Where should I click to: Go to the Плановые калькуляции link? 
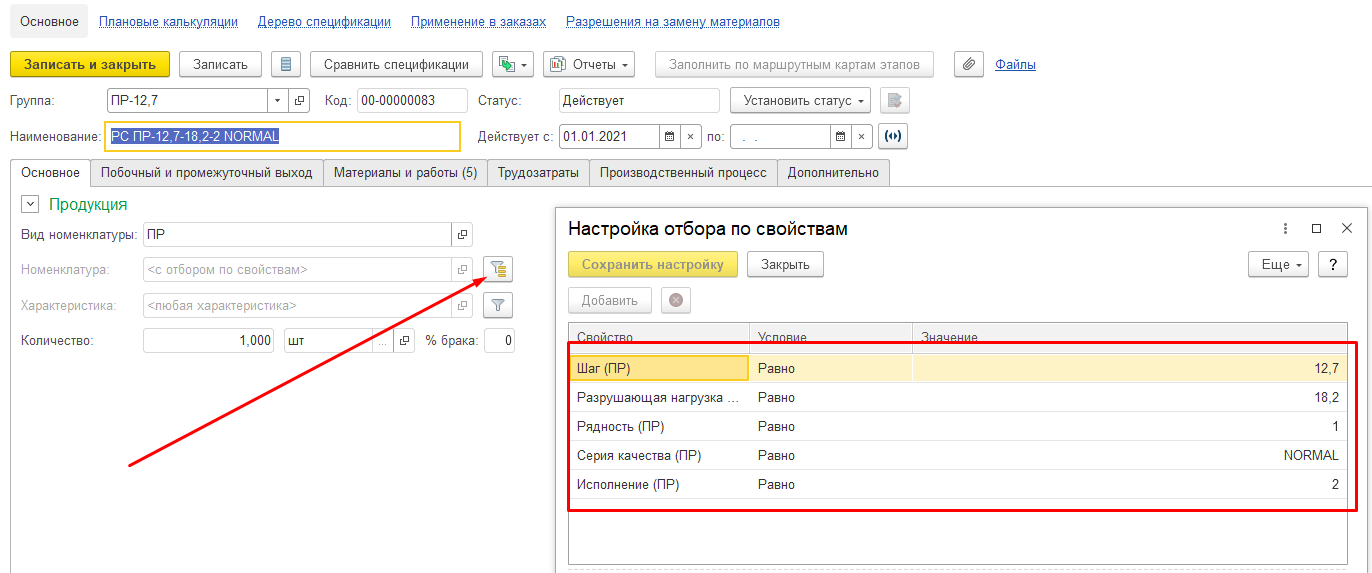click(168, 21)
